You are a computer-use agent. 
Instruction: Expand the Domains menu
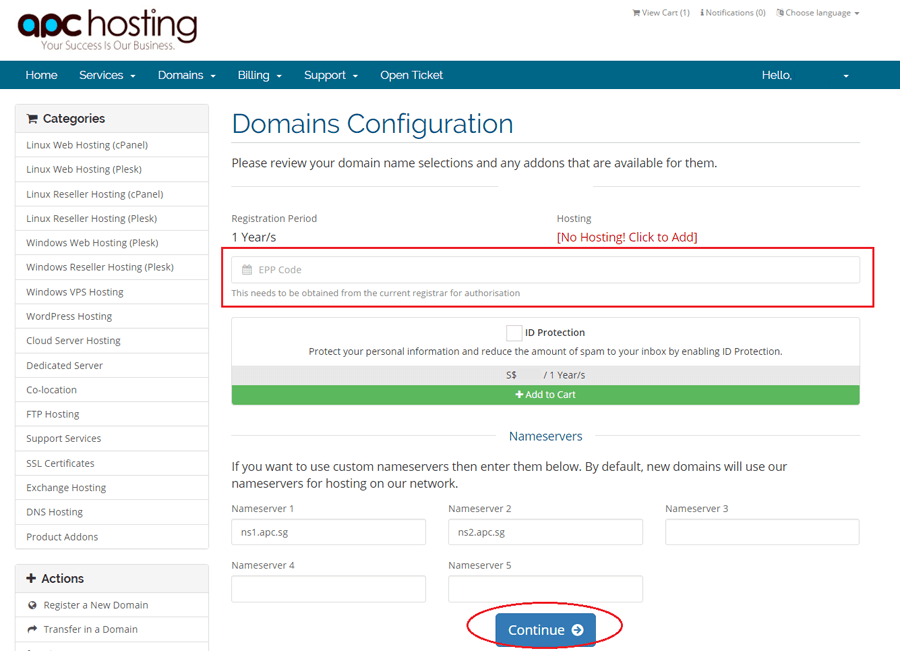(187, 75)
